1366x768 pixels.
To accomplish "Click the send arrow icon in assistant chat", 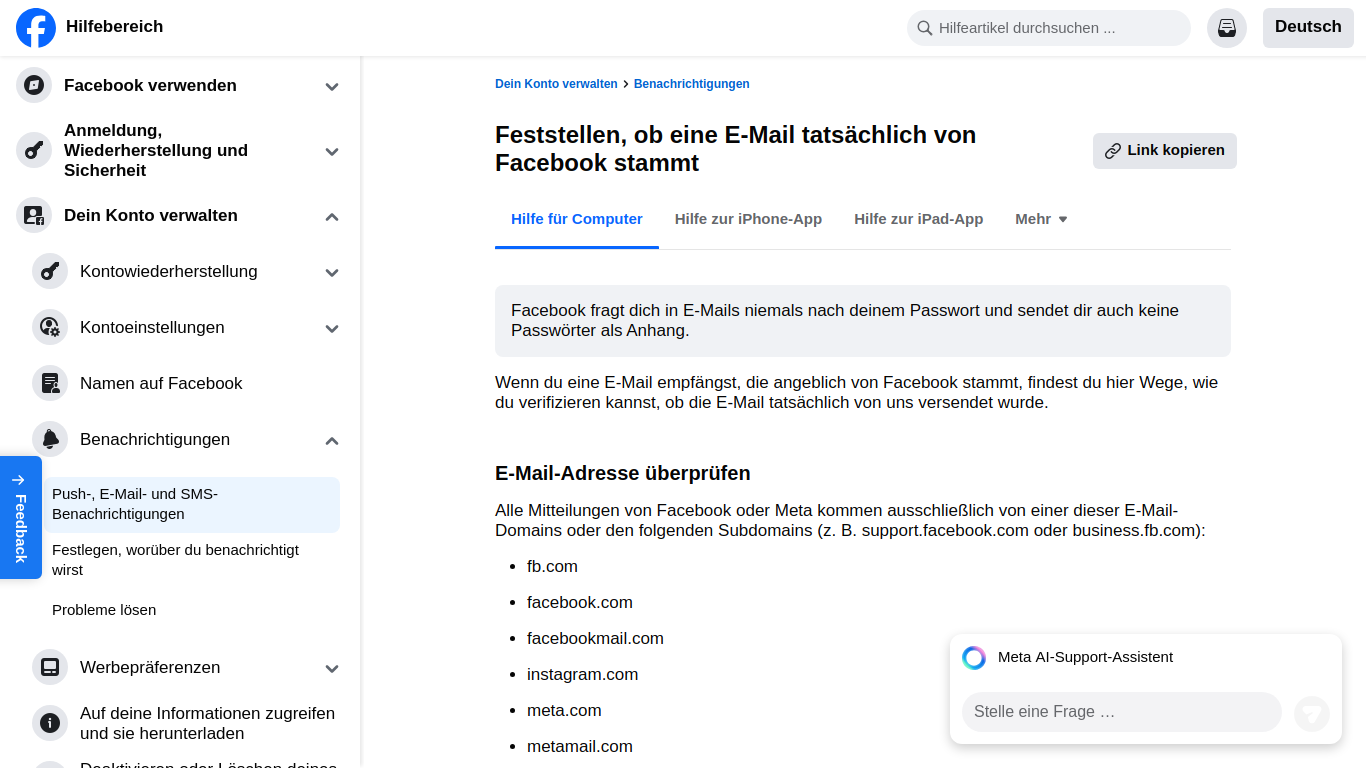I will [1312, 713].
